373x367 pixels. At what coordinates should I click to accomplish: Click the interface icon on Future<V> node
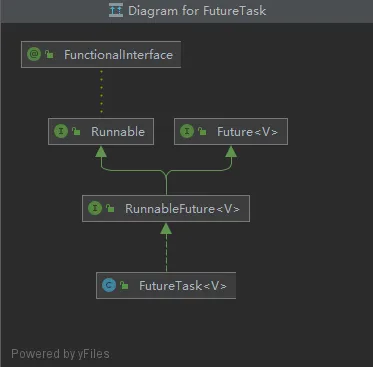(x=187, y=131)
